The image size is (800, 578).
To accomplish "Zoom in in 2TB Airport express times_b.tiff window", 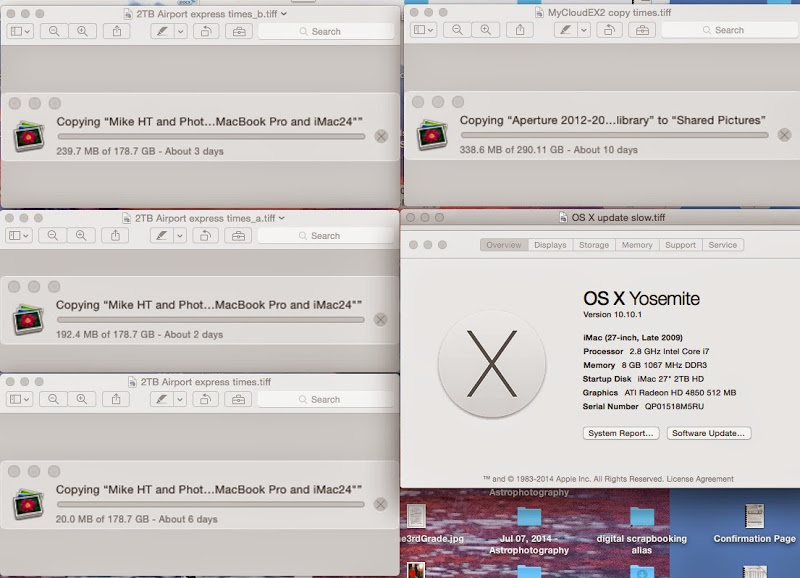I will 82,31.
